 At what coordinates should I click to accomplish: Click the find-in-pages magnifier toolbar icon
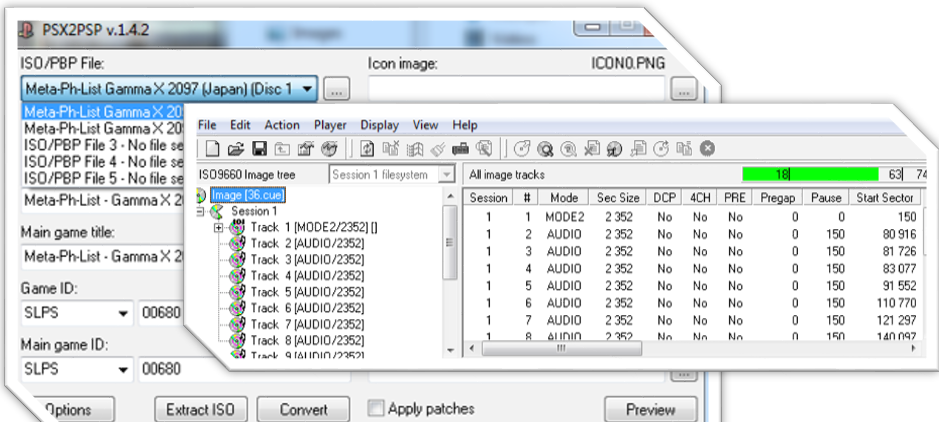(483, 148)
